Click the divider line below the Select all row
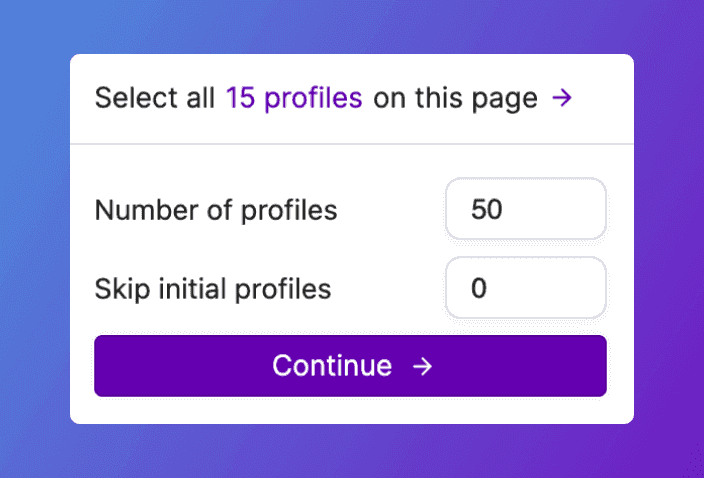The width and height of the screenshot is (704, 478). (352, 144)
